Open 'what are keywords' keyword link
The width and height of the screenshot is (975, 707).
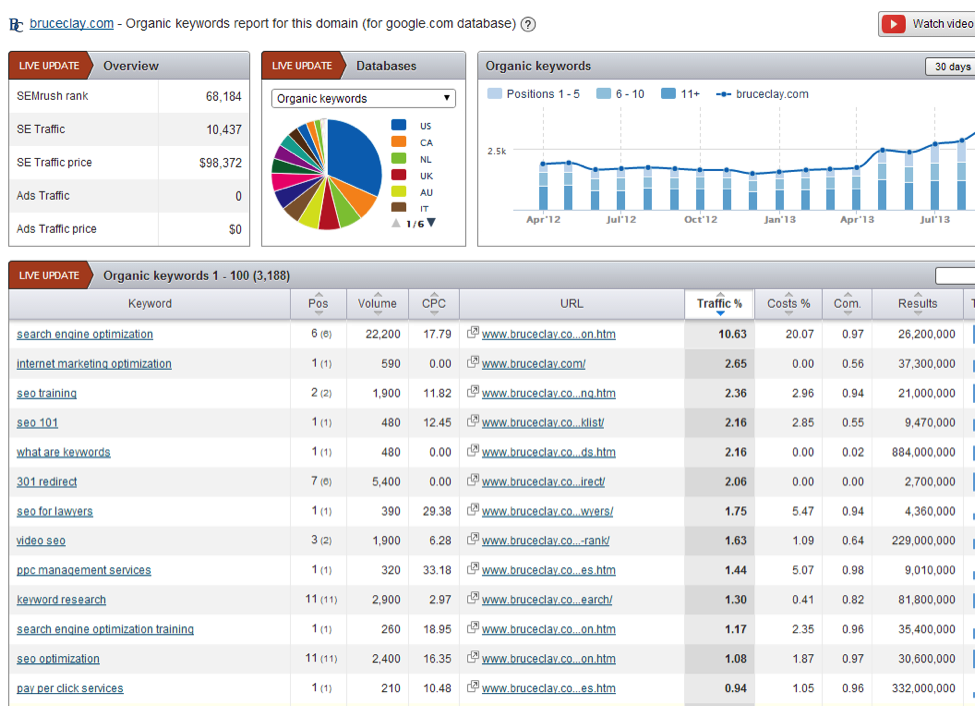coord(63,452)
